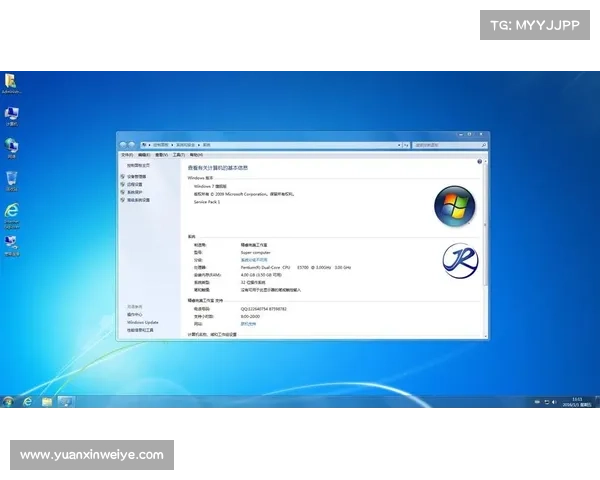Open Remote settings link in sidebar
The image size is (600, 480).
click(134, 184)
